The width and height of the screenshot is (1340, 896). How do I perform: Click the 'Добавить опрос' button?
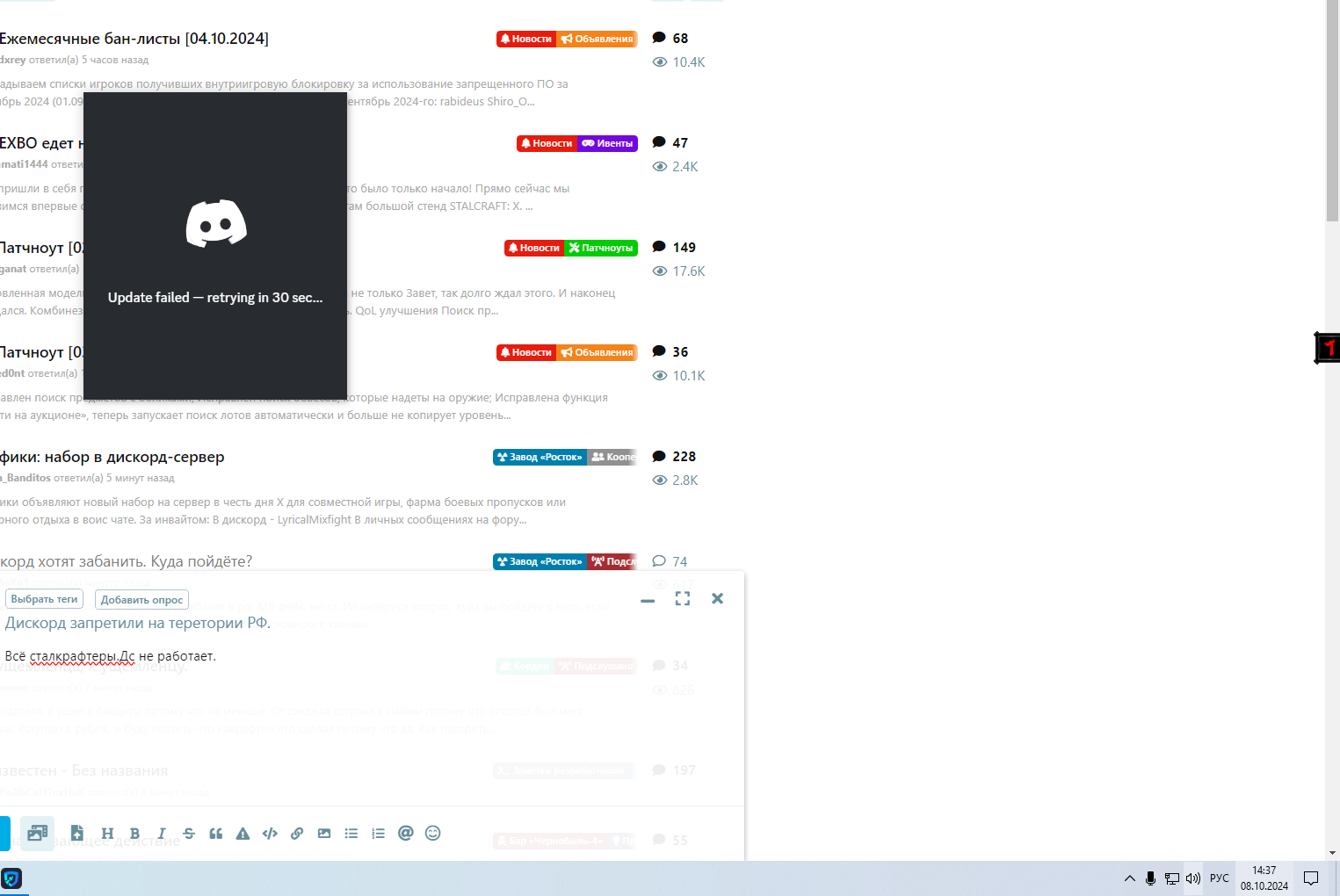(x=141, y=600)
